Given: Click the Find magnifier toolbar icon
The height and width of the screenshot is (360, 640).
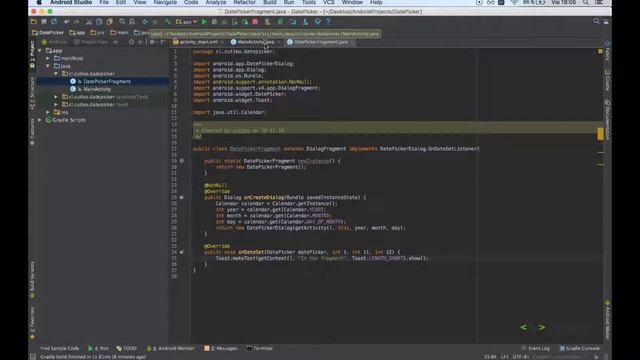Looking at the screenshot, I should pyautogui.click(x=122, y=22).
